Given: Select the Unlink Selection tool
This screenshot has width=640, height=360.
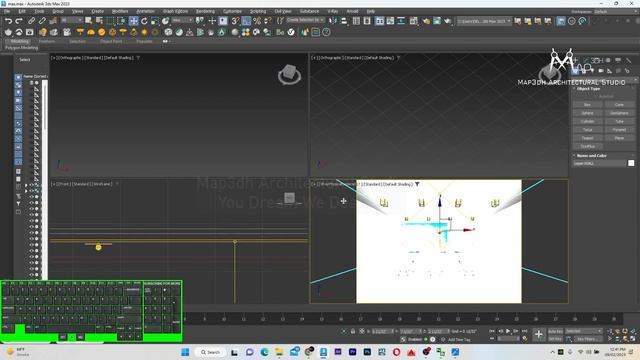Looking at the screenshot, I should click(x=42, y=21).
